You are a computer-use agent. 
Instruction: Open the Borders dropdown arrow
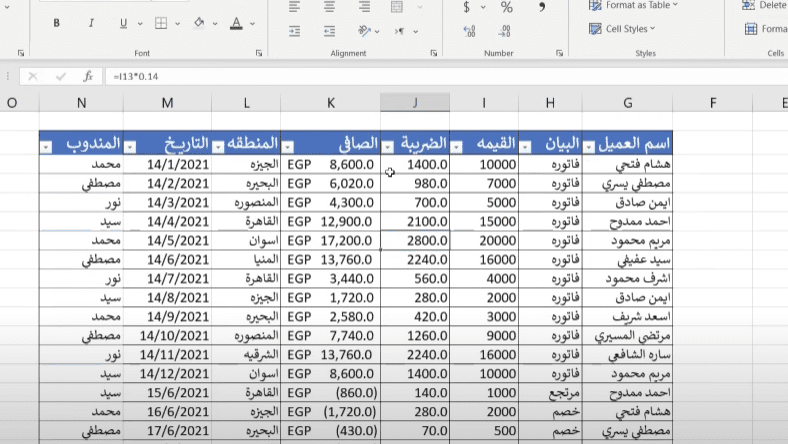pyautogui.click(x=177, y=24)
